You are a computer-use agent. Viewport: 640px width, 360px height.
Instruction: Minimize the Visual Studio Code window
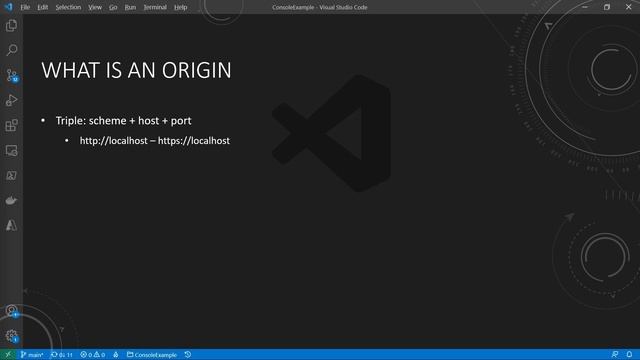585,7
